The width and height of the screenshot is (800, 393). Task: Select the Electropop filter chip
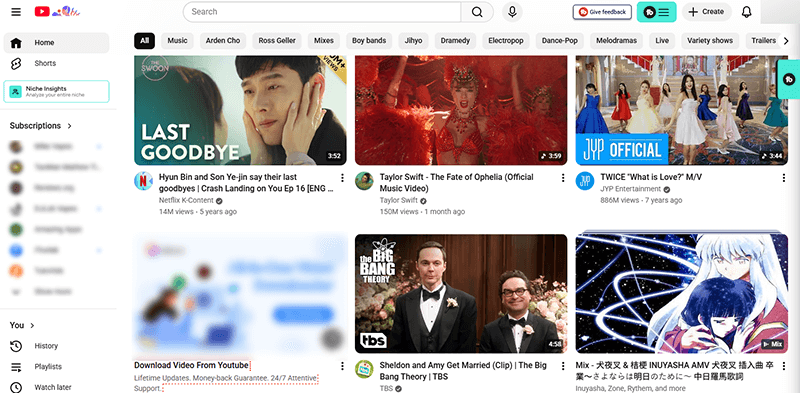pos(506,41)
